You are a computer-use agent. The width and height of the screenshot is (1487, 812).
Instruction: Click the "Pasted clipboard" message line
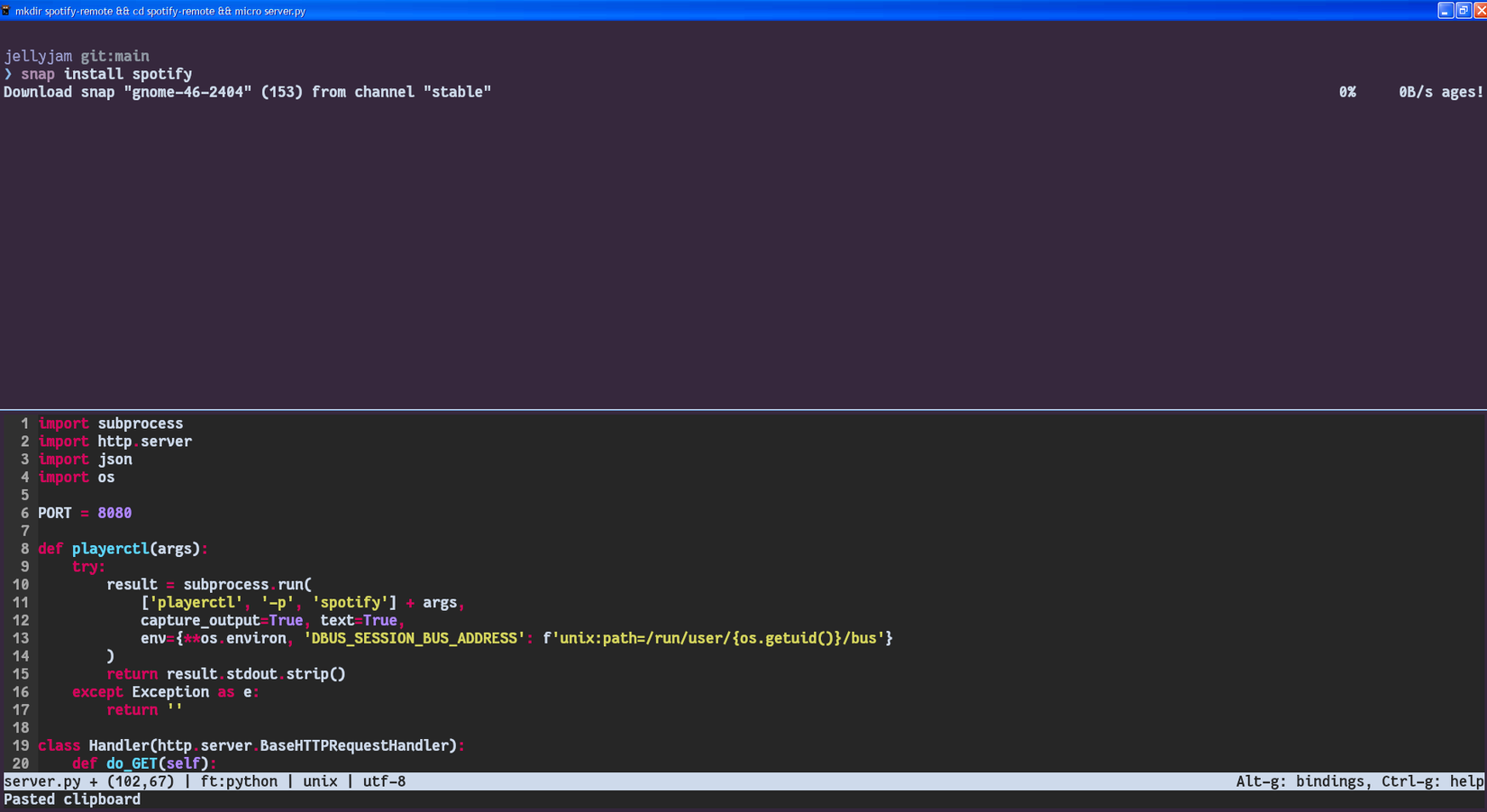[72, 799]
